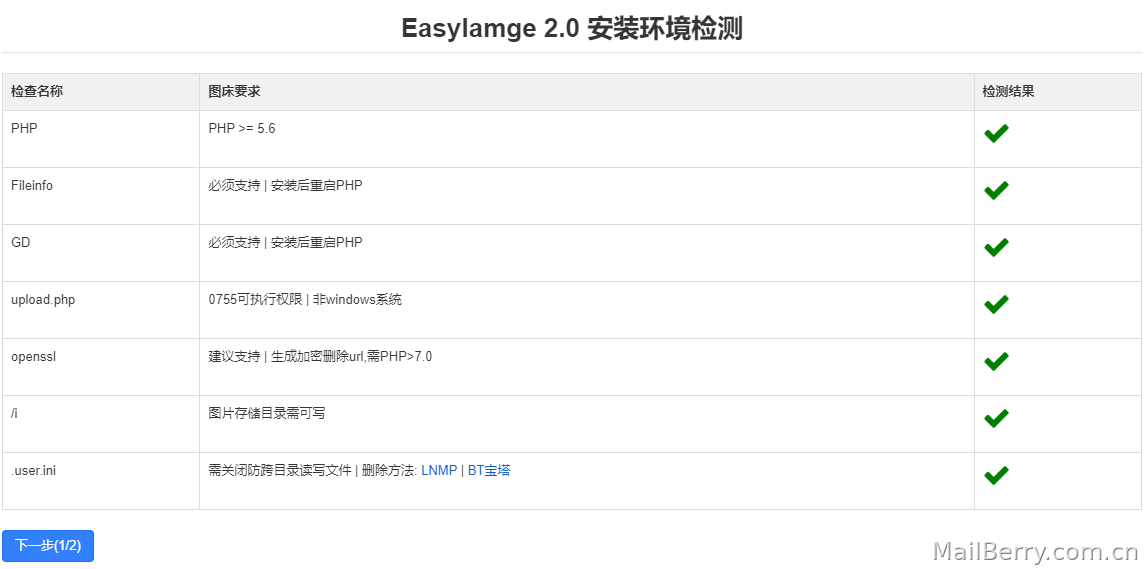Image resolution: width=1145 pixels, height=569 pixels.
Task: Proceed with the 下一步(1/2) button
Action: tap(48, 546)
